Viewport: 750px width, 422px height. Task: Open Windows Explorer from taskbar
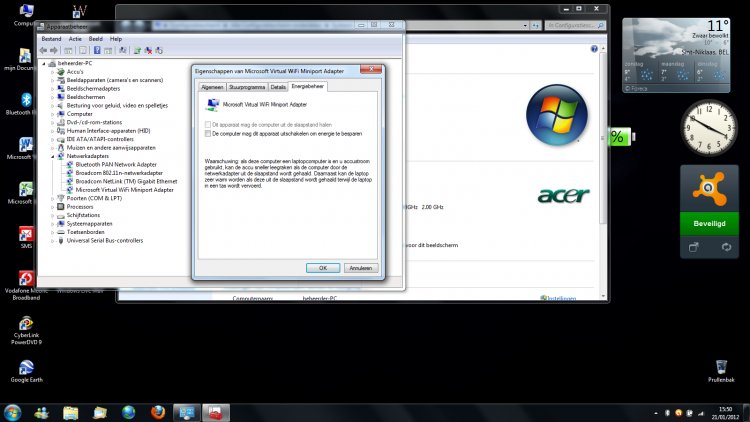tap(71, 412)
